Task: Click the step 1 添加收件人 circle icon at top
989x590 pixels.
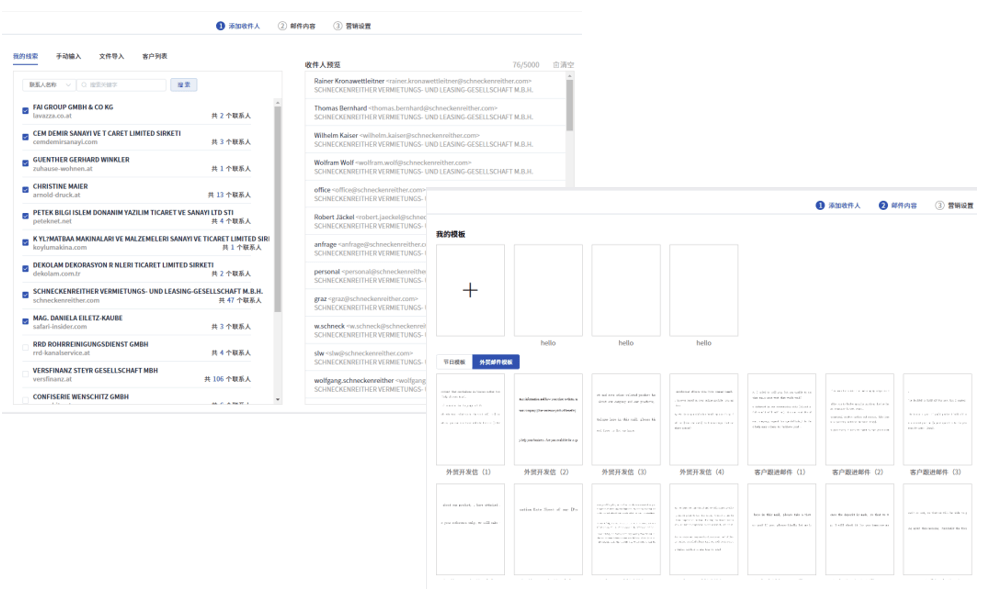Action: [221, 26]
